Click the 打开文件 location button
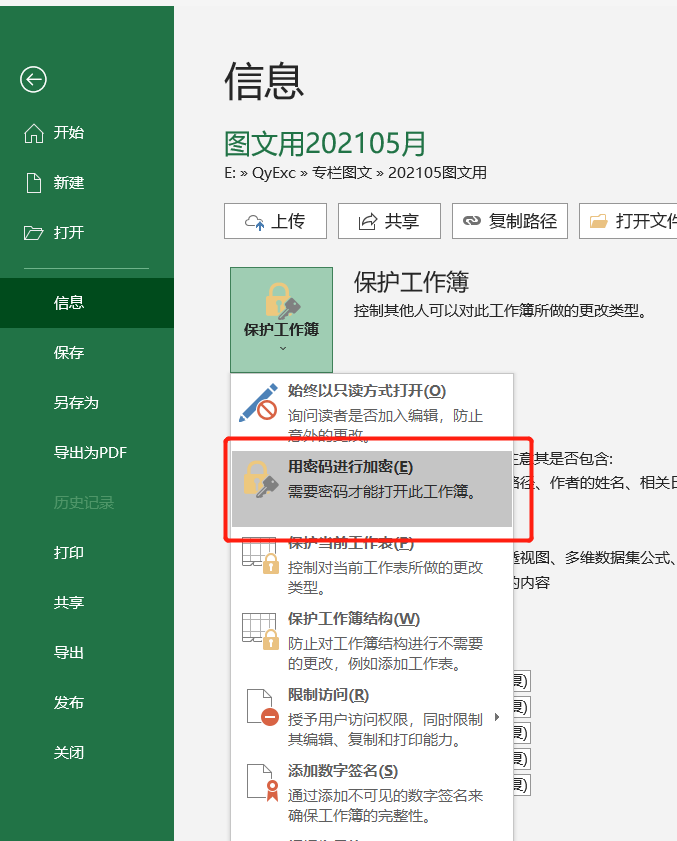The image size is (677, 841). coord(630,221)
